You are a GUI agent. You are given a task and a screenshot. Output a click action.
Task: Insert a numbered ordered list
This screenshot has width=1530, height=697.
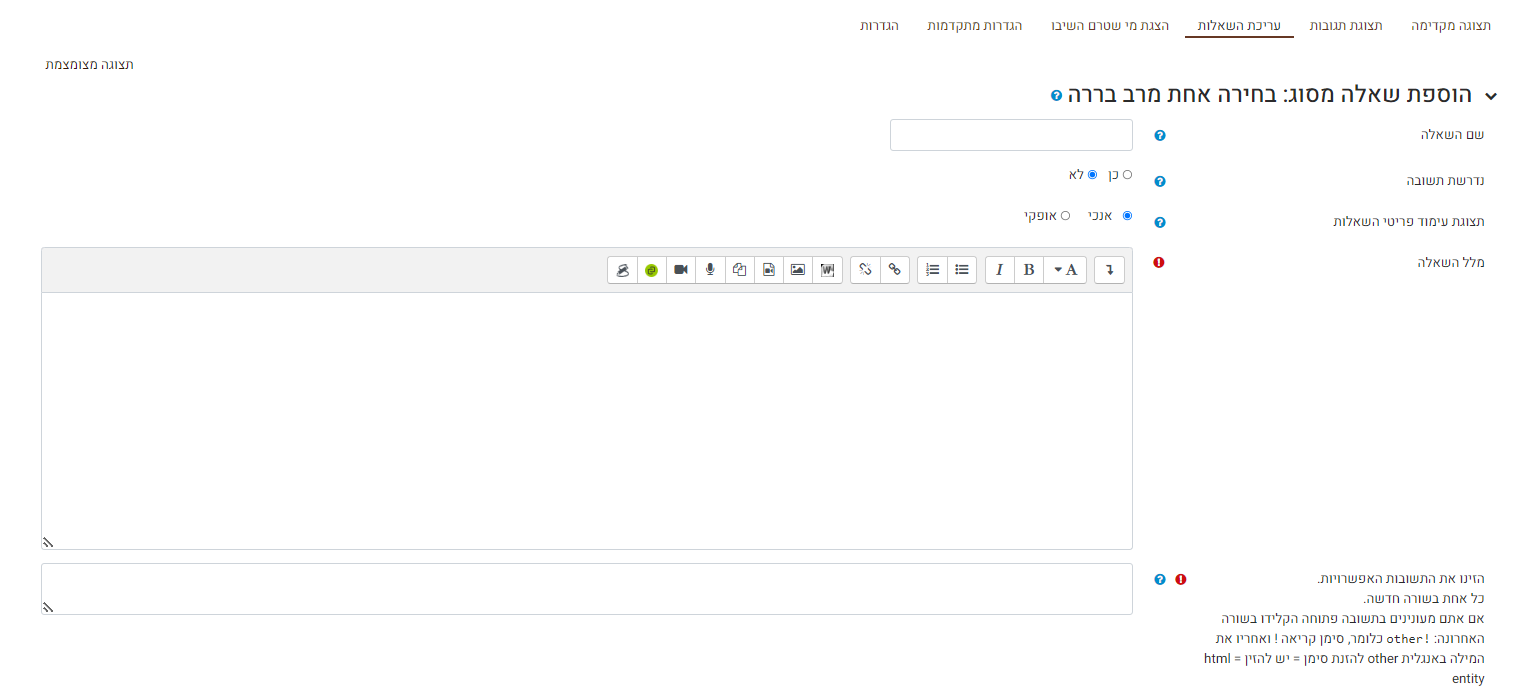(932, 270)
